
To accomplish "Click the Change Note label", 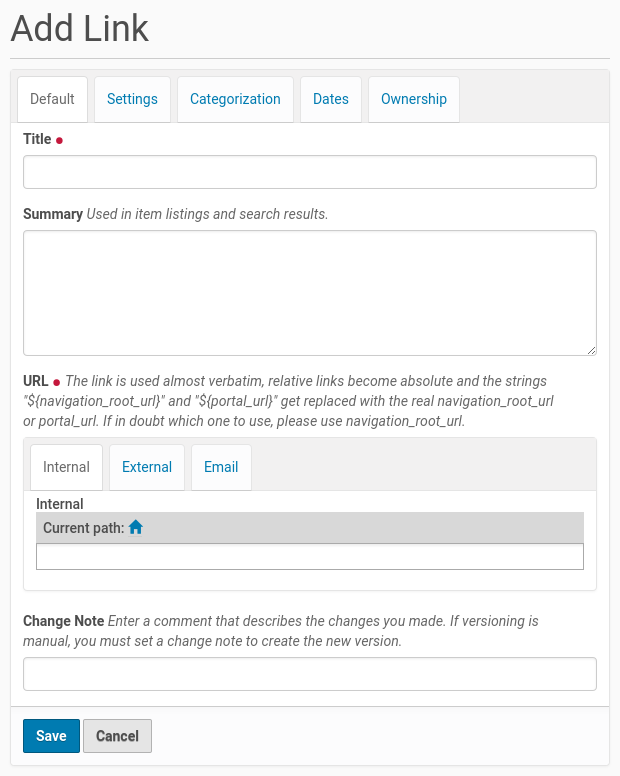I will [x=63, y=621].
